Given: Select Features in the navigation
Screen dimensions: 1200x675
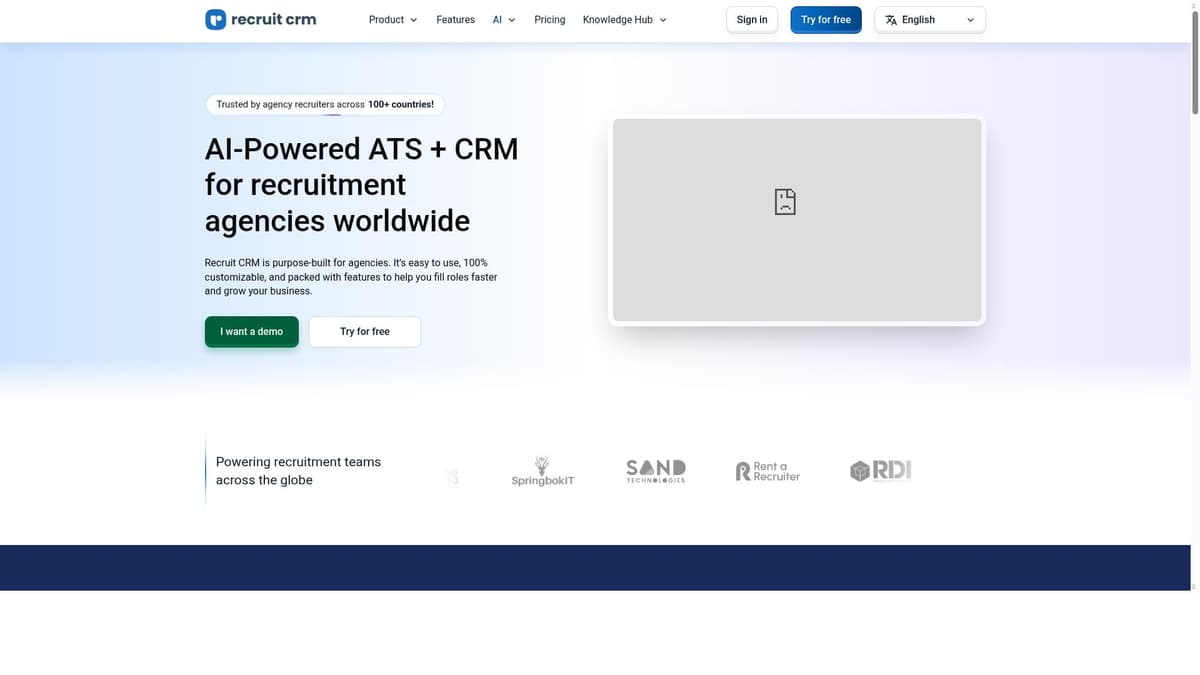Looking at the screenshot, I should tap(455, 19).
